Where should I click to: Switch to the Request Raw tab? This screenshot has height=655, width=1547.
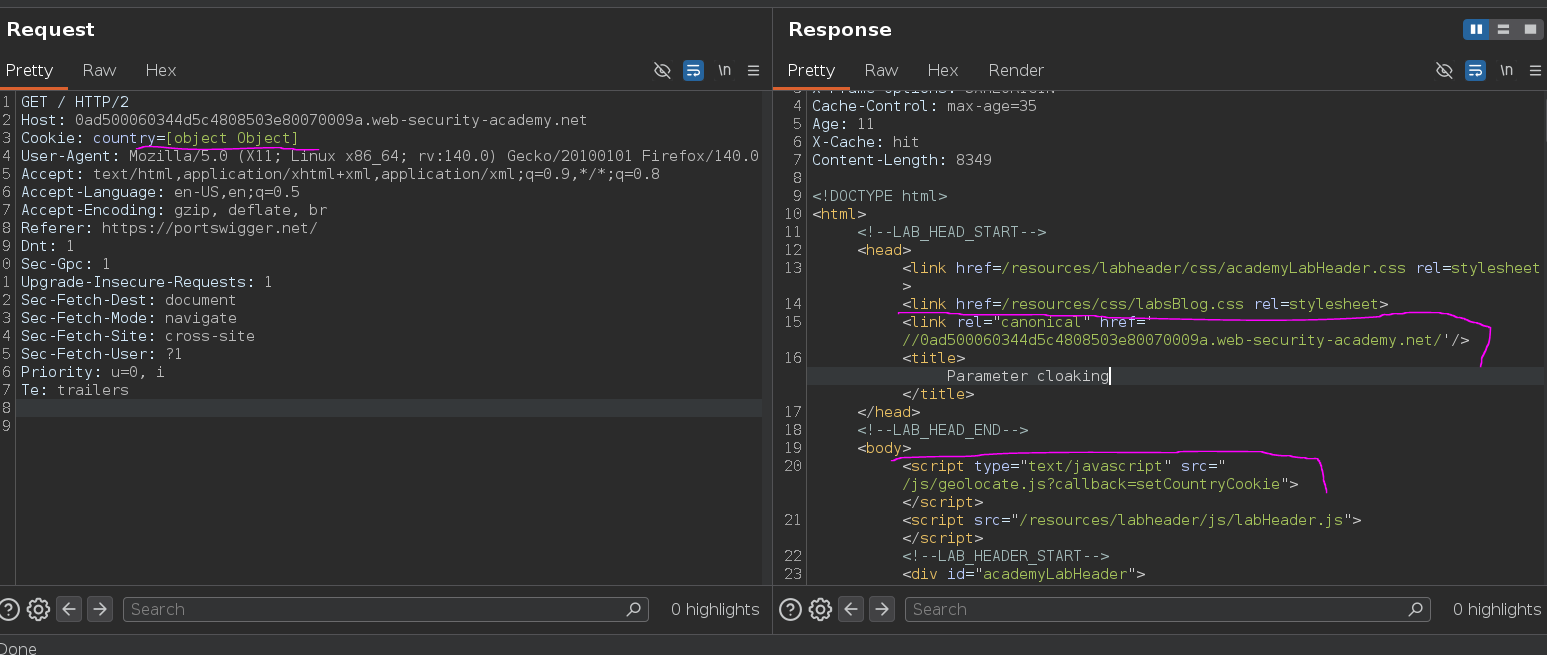click(99, 70)
